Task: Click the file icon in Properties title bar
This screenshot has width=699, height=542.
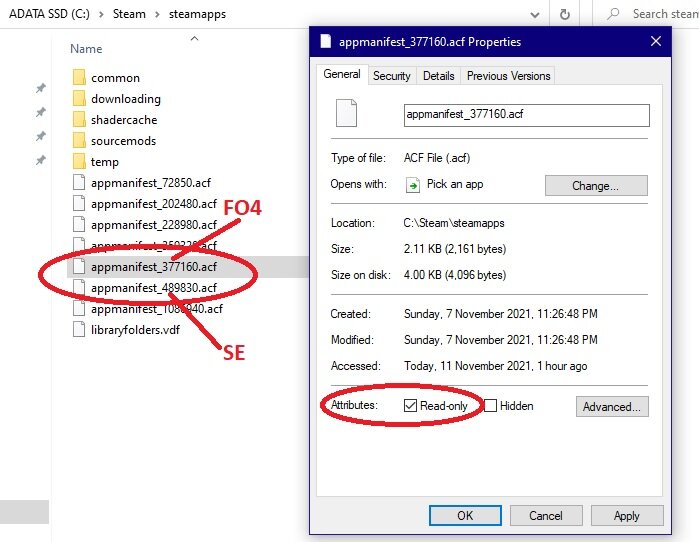Action: 326,41
